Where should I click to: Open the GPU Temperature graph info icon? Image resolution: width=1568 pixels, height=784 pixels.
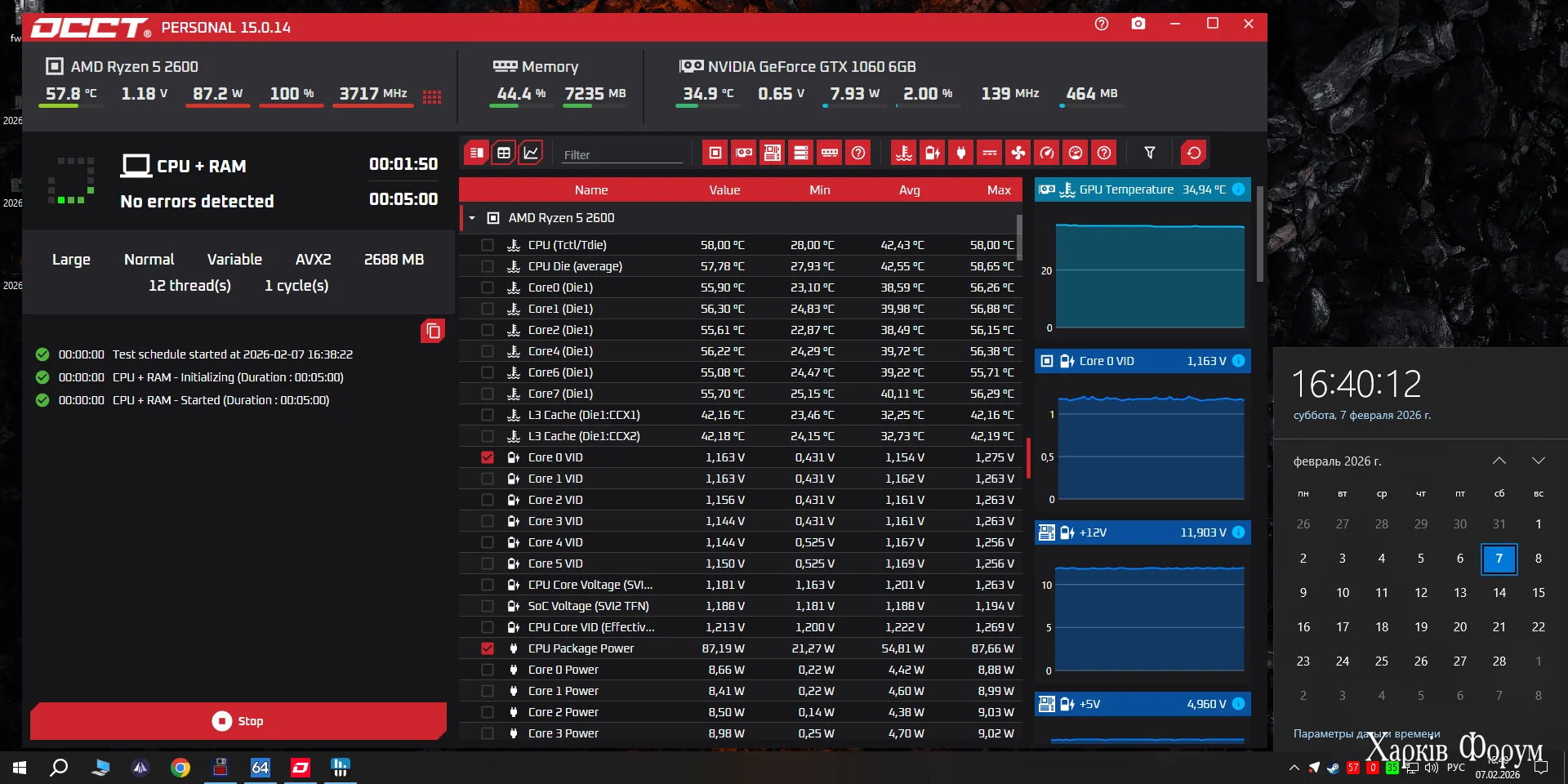click(x=1239, y=189)
